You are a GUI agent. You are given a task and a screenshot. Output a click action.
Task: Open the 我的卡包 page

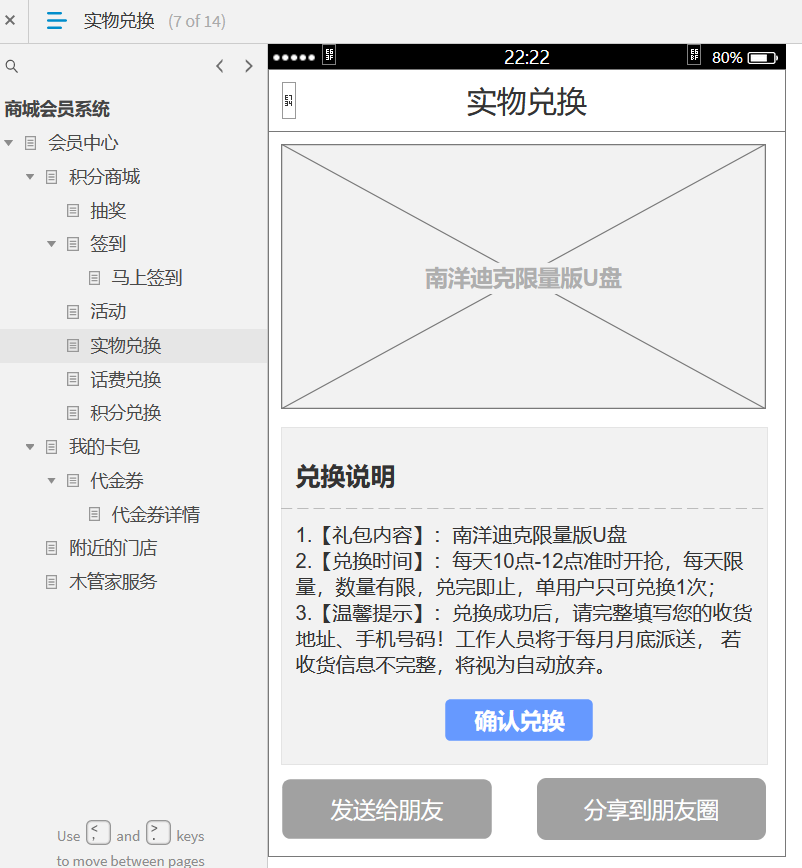(x=105, y=447)
